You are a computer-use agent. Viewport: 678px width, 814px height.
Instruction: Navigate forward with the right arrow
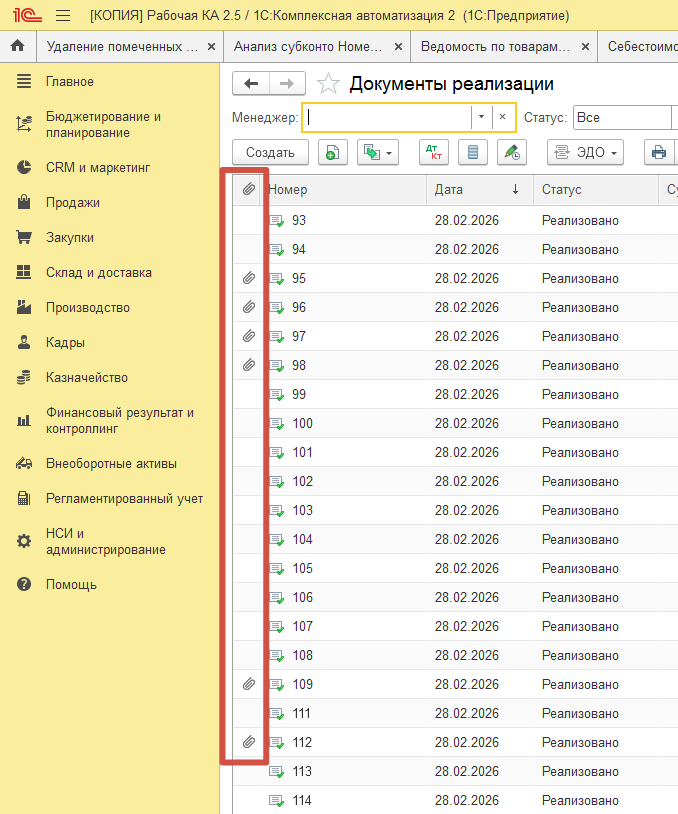click(287, 84)
